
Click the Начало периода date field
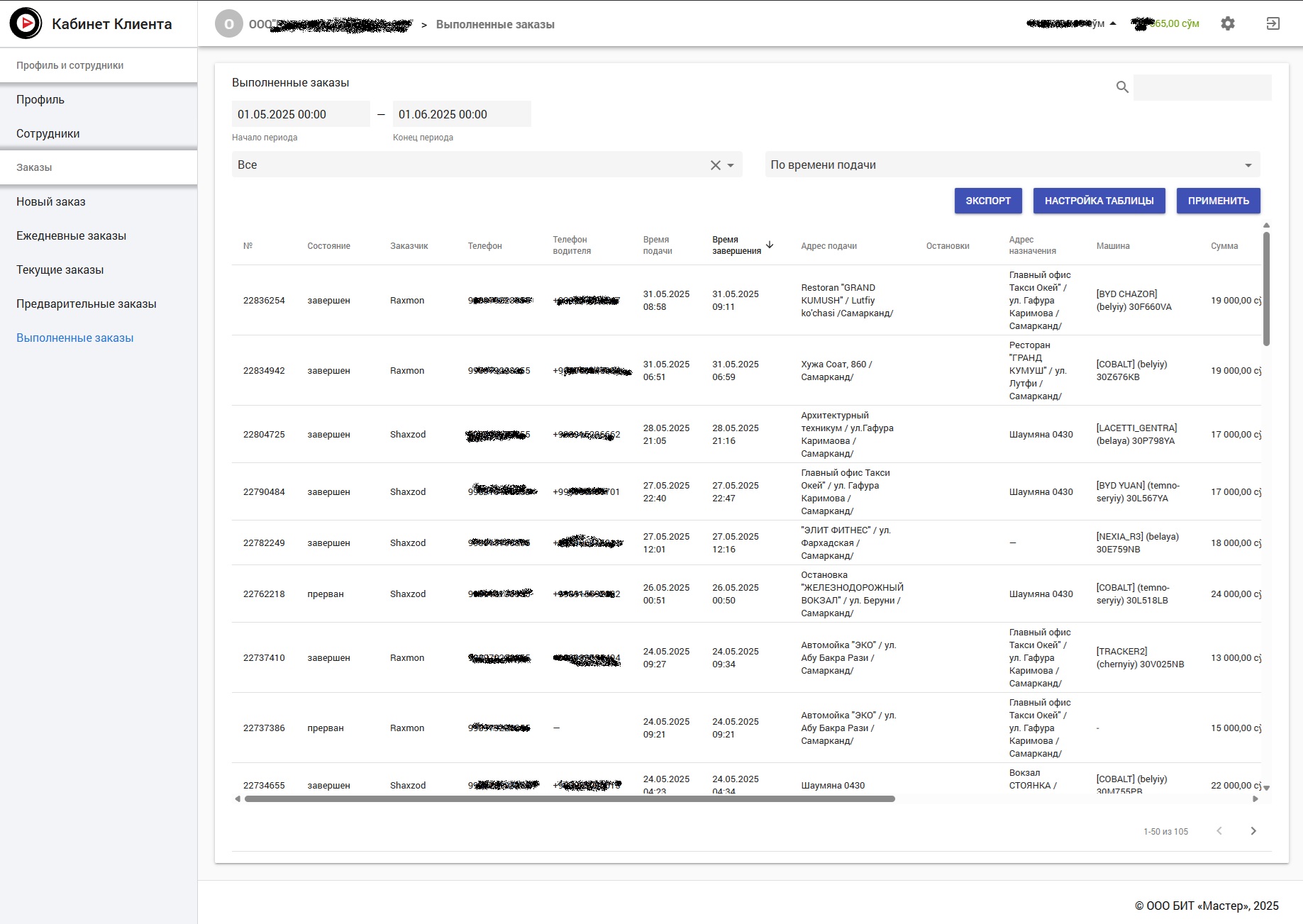click(300, 115)
